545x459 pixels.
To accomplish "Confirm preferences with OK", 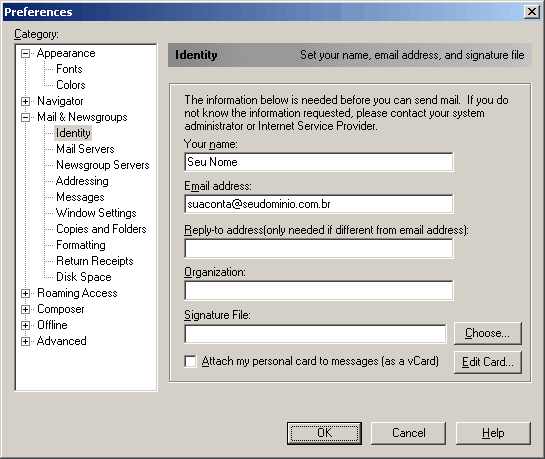I will [x=324, y=433].
